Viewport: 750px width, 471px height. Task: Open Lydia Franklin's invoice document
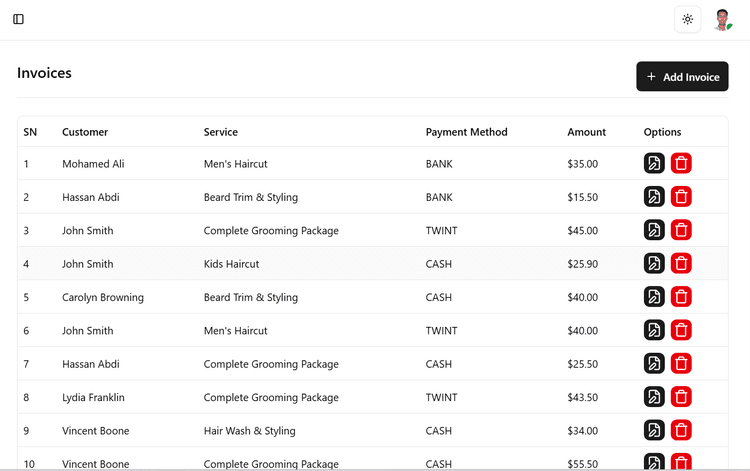[x=654, y=397]
